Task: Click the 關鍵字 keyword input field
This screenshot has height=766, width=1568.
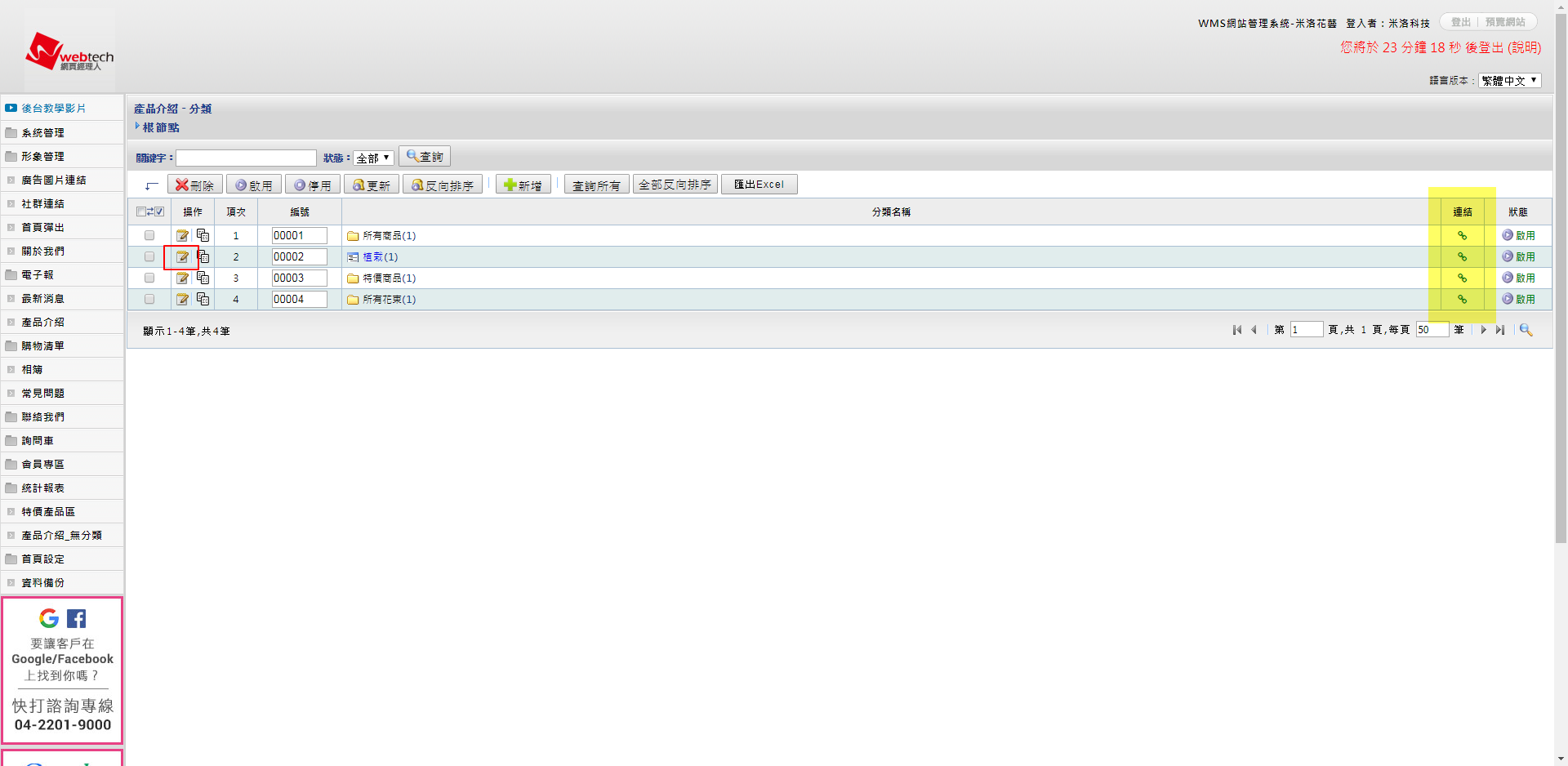Action: (x=246, y=158)
